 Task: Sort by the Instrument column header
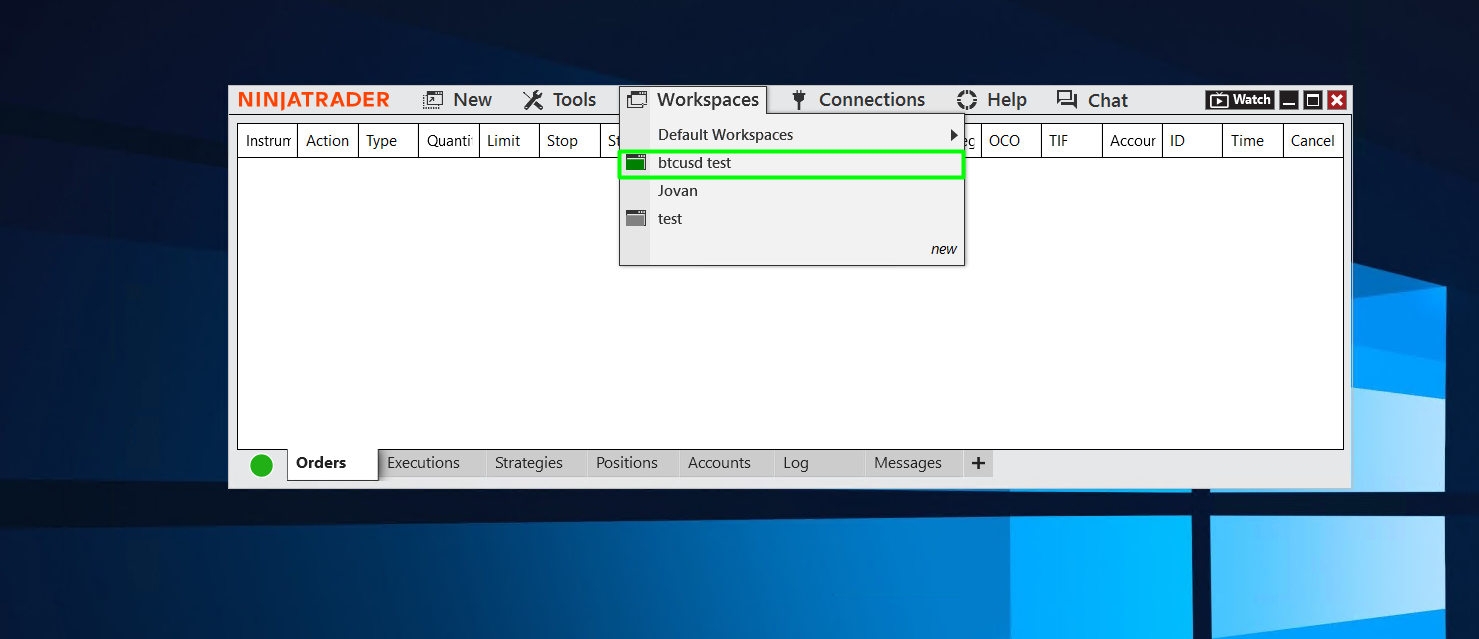pyautogui.click(x=268, y=141)
